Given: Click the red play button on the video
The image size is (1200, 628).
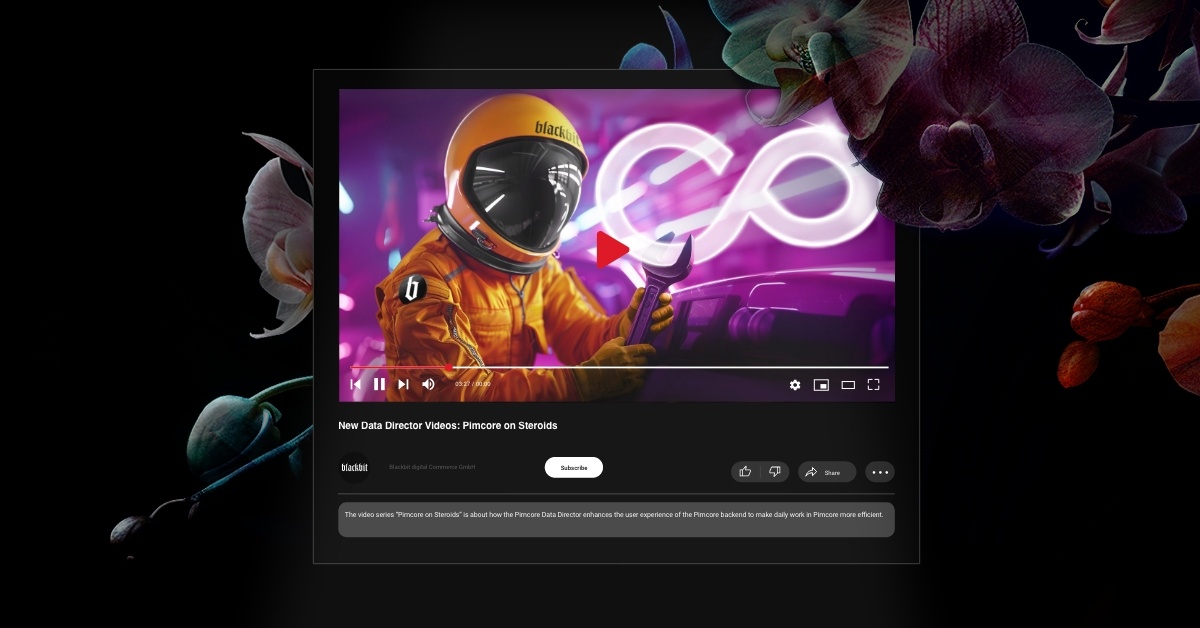Looking at the screenshot, I should click(x=612, y=250).
